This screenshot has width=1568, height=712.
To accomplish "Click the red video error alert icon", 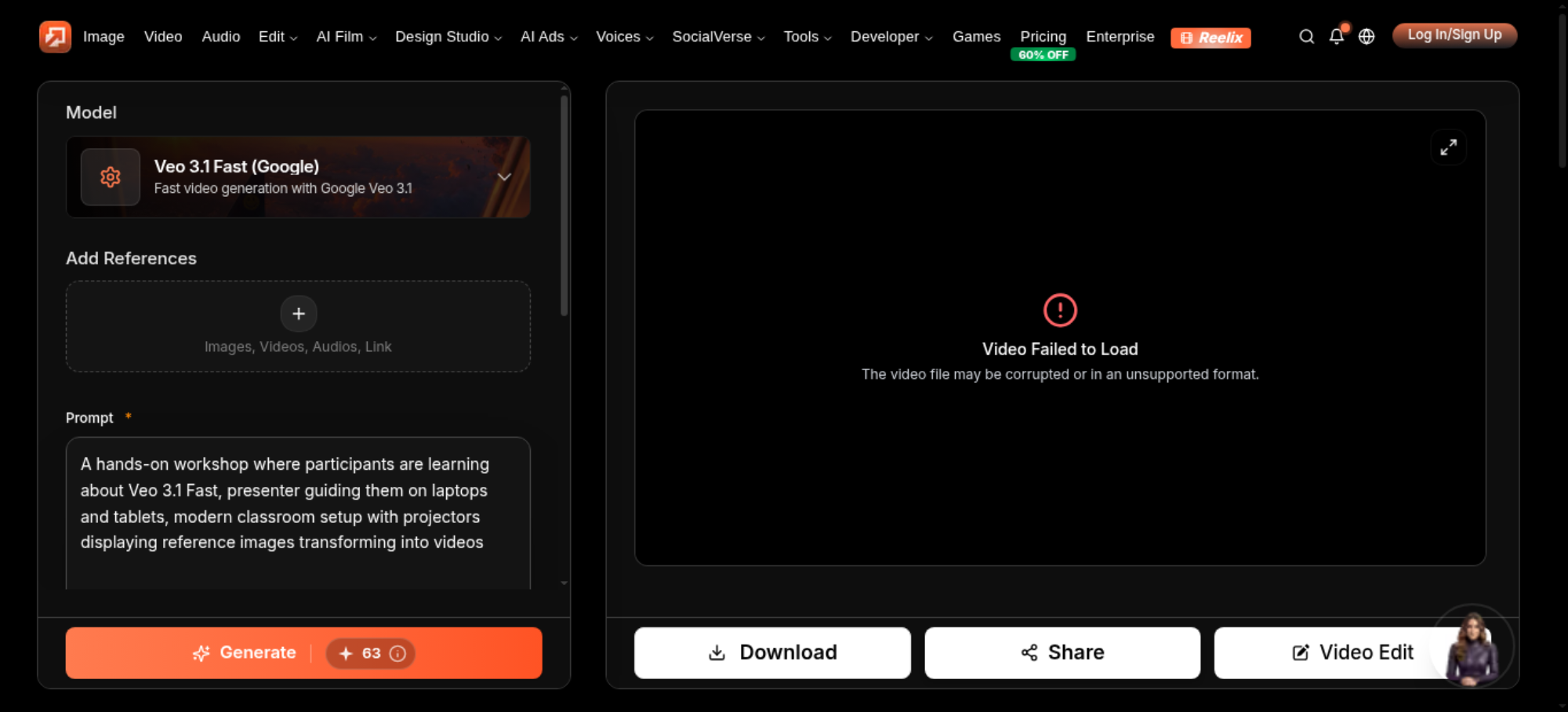I will [x=1060, y=310].
